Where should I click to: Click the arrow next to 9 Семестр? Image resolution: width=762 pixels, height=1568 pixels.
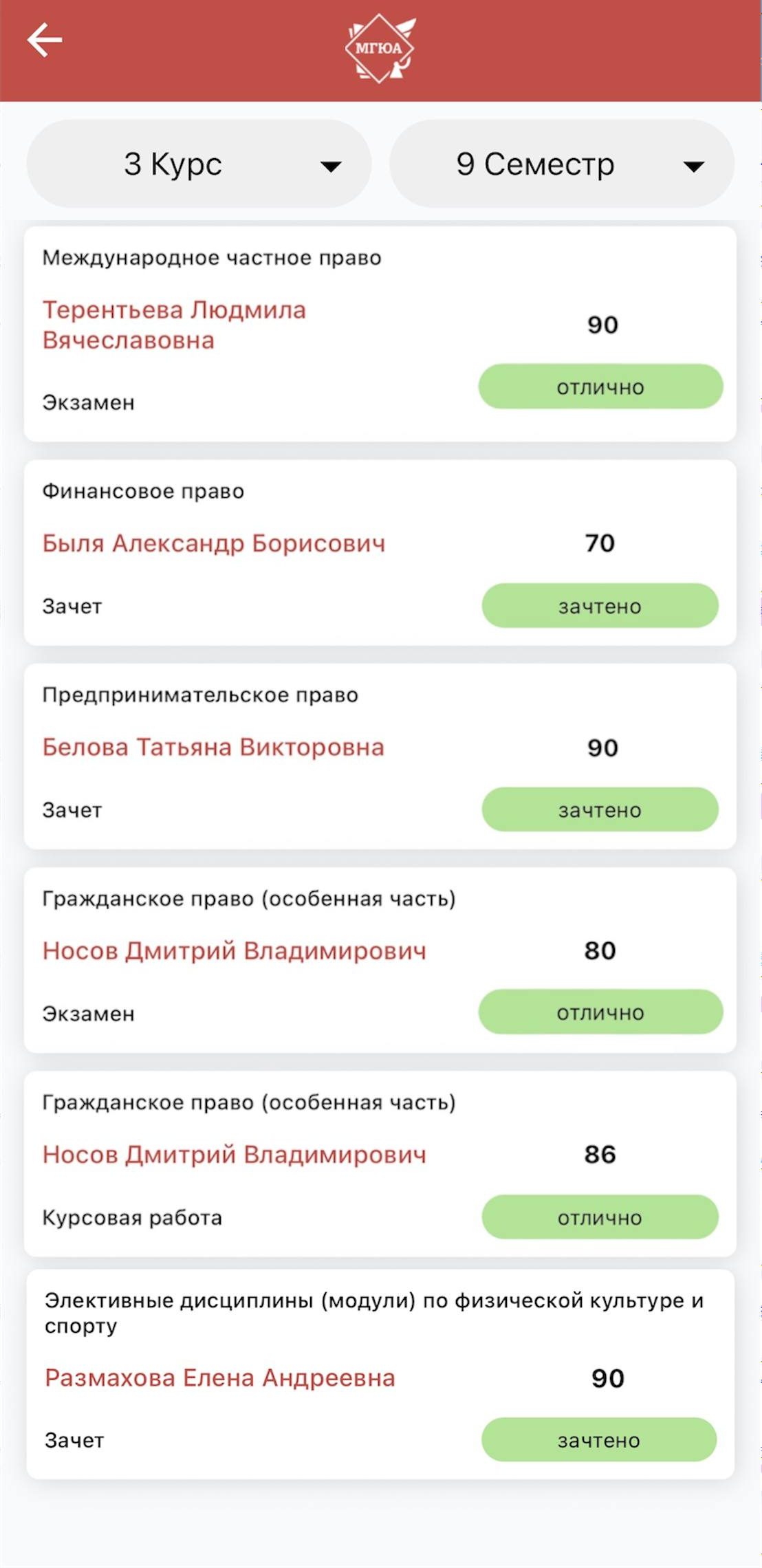pos(693,166)
